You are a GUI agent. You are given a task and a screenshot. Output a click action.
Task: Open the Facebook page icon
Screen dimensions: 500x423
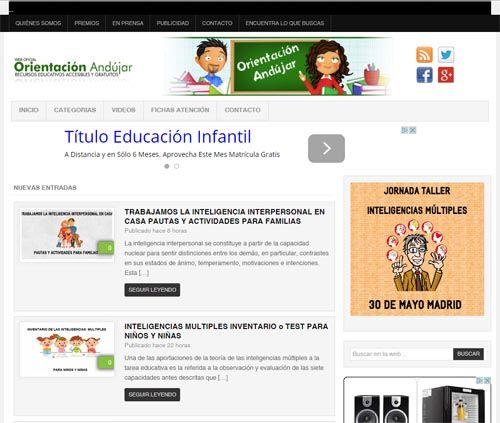pos(424,75)
